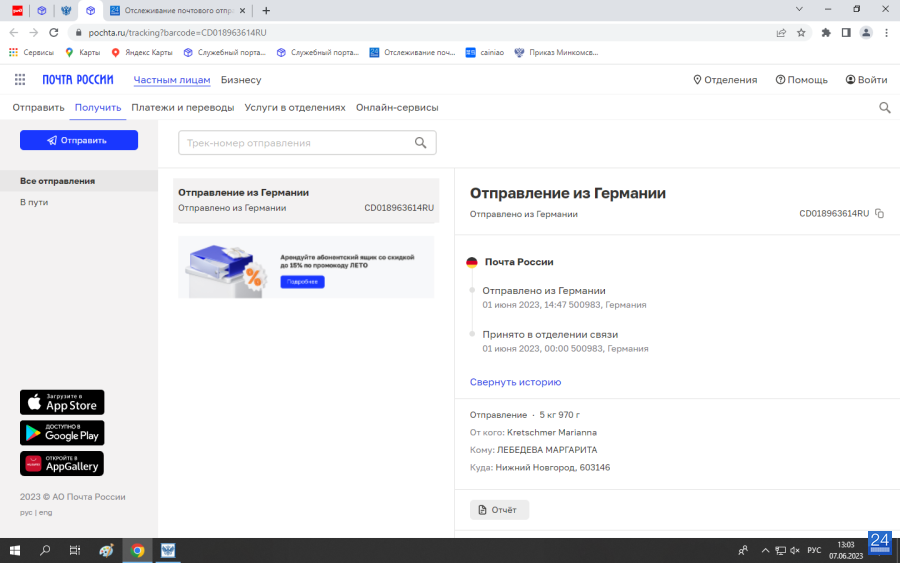900x563 pixels.
Task: Open Windows Start menu
Action: pyautogui.click(x=15, y=550)
